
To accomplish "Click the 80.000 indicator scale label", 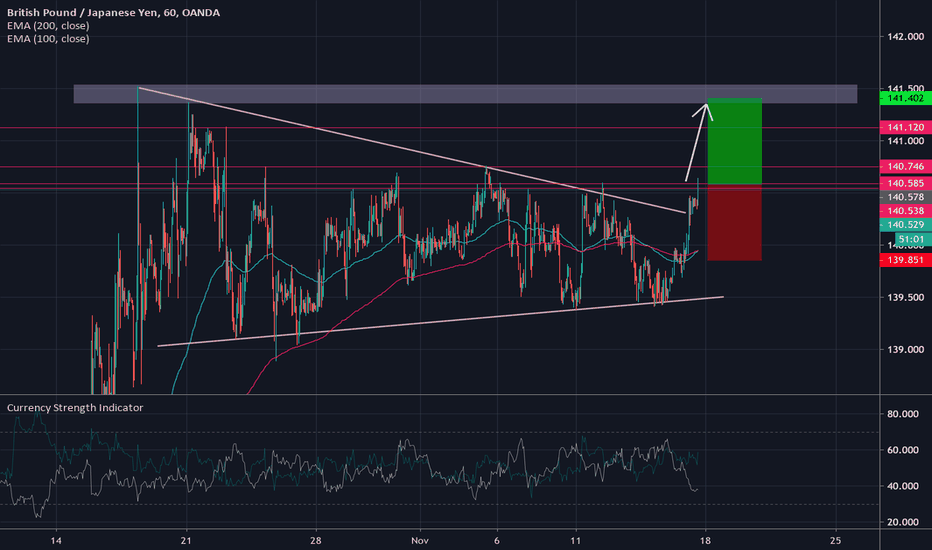I will 903,414.
